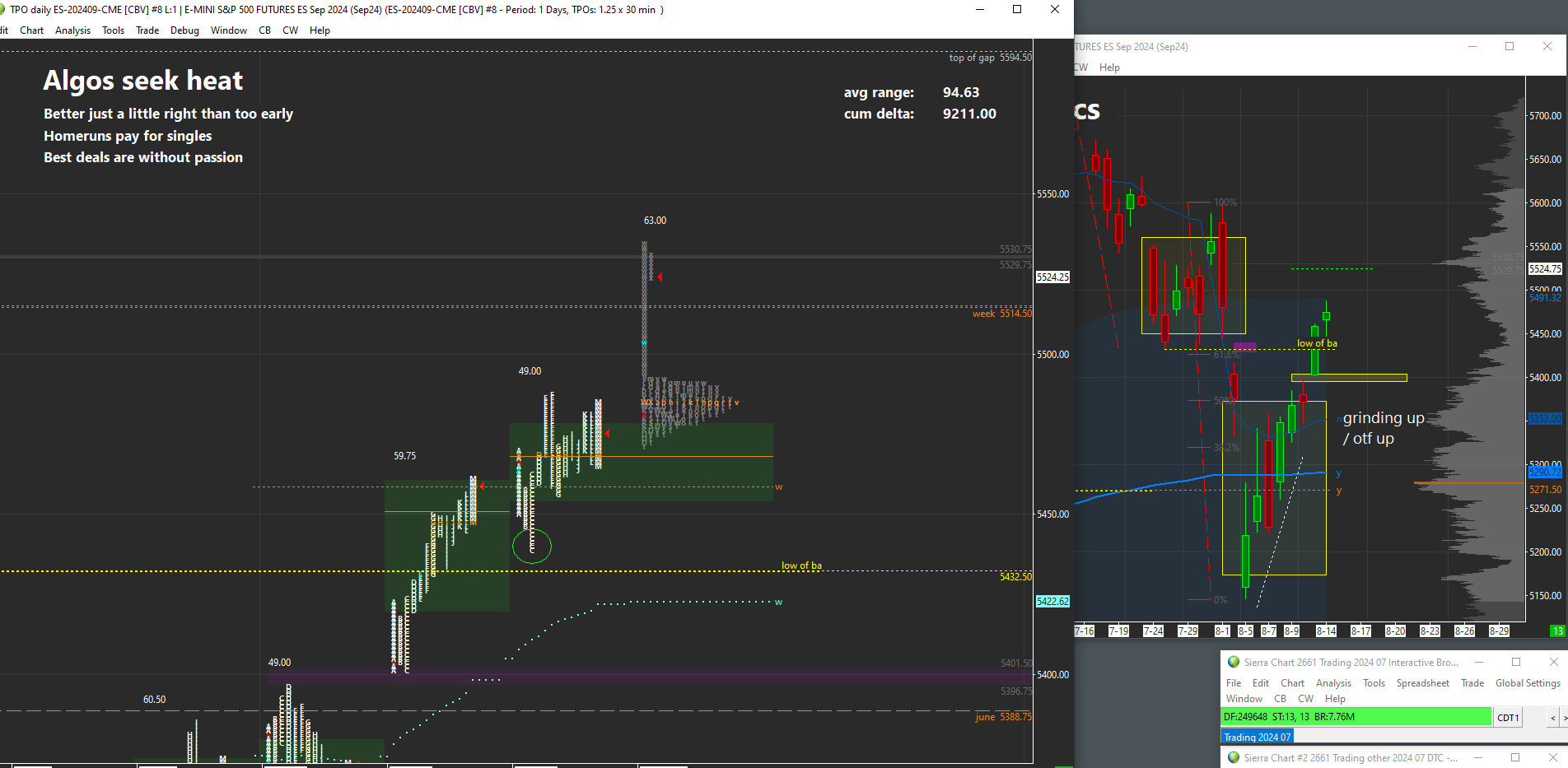Click the globe icon of Sierra Chart #2 window
1568x768 pixels.
point(1234,757)
